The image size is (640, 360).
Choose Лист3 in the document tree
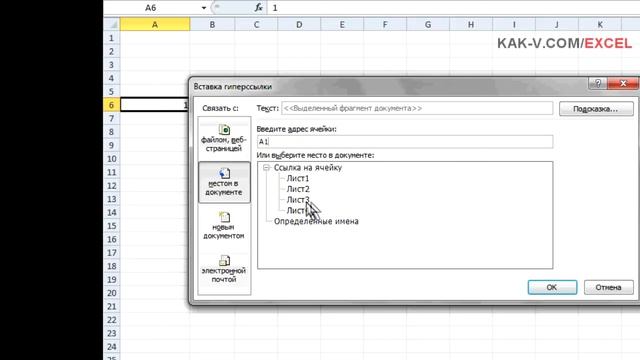298,200
